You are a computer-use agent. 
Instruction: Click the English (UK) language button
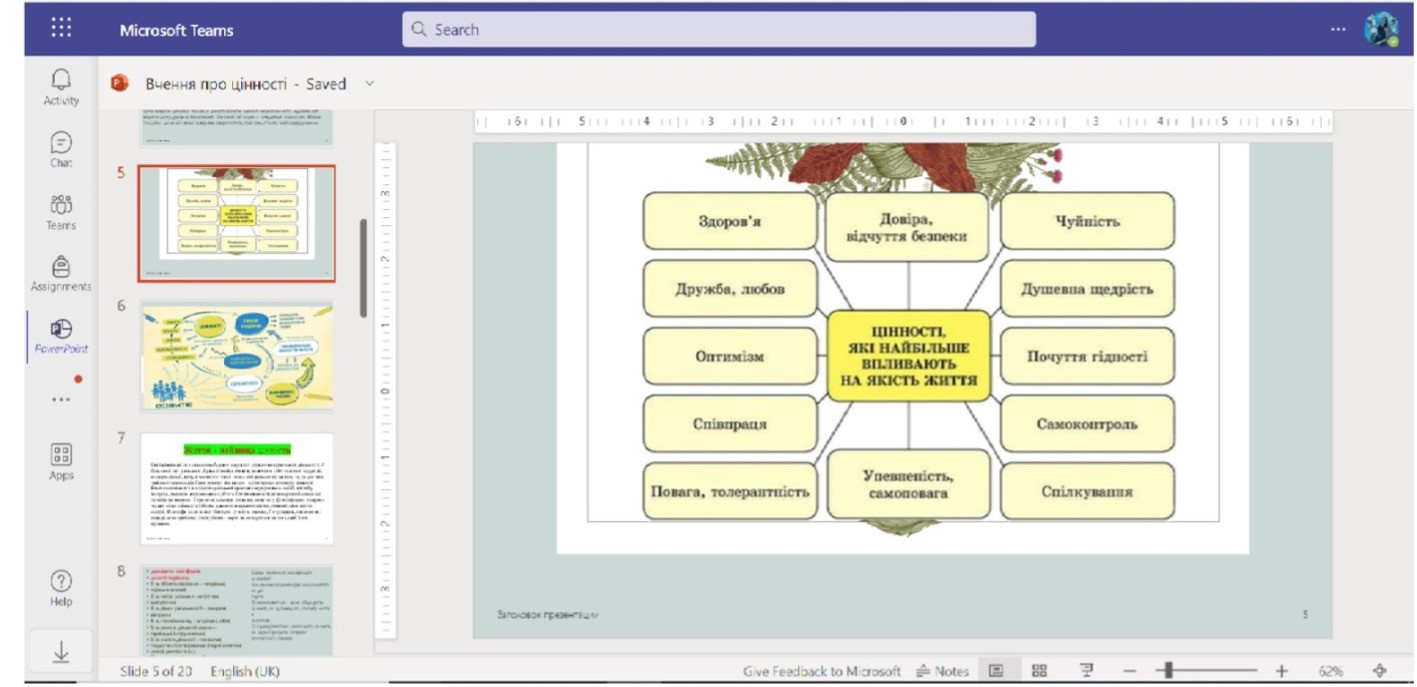click(246, 671)
